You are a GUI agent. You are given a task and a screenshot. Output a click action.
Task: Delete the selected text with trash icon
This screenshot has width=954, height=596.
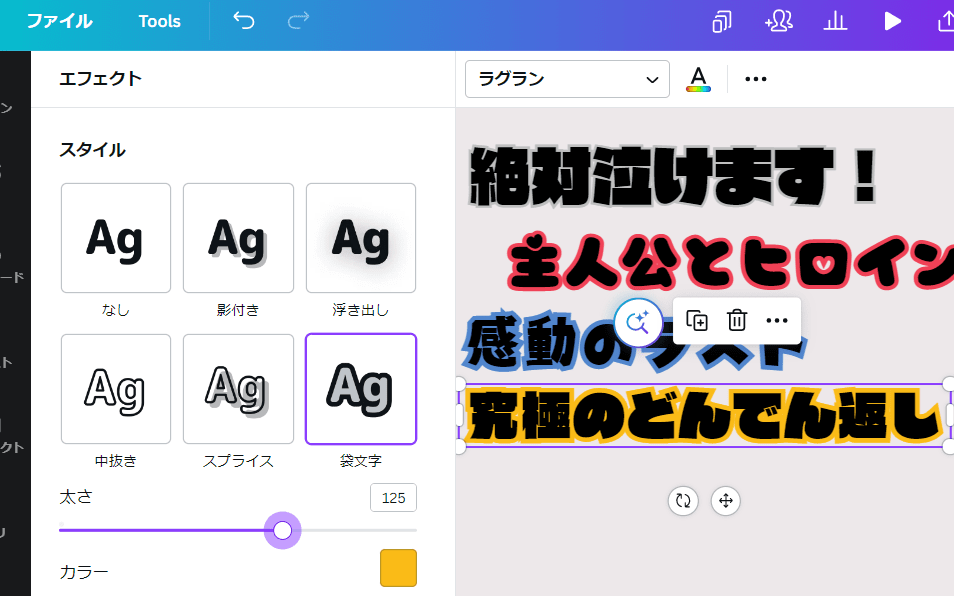(737, 321)
